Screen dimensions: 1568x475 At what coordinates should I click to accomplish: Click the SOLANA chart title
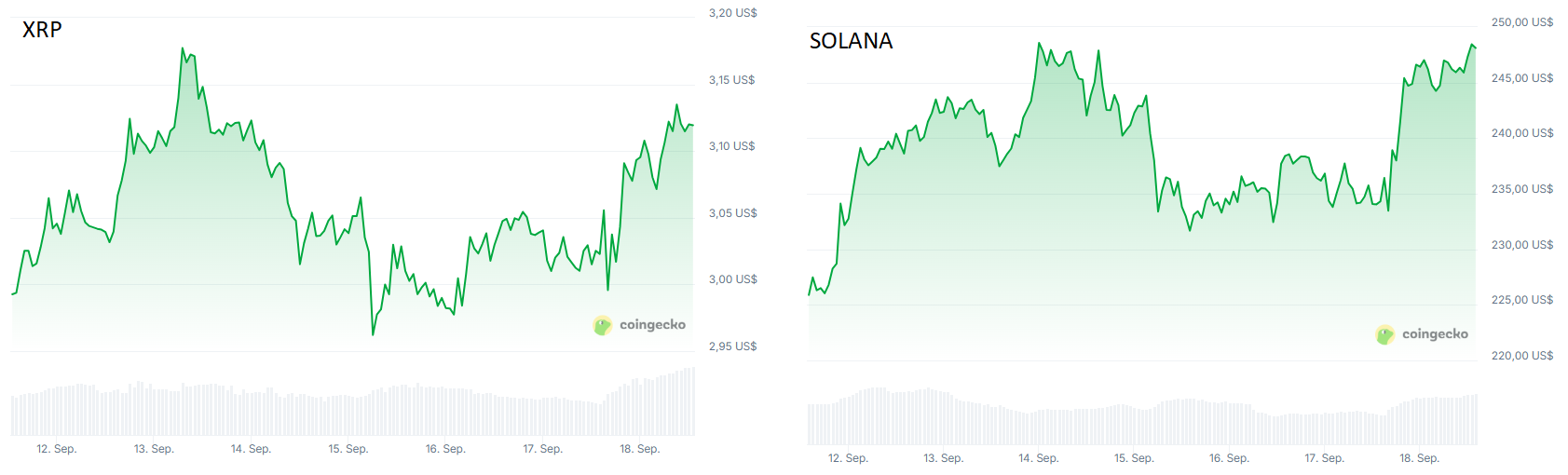tap(851, 41)
